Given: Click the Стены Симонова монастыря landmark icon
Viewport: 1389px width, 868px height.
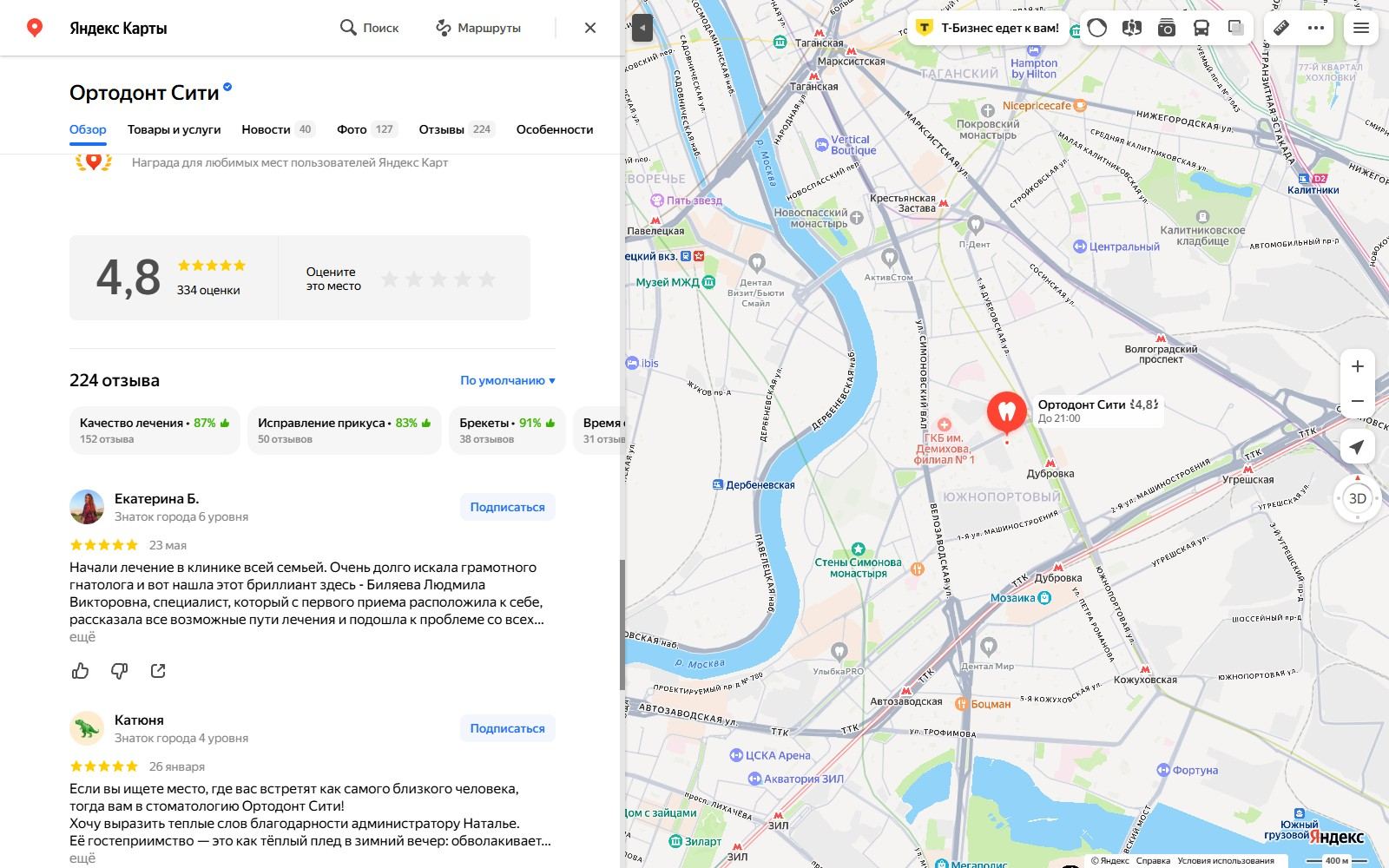Looking at the screenshot, I should click(858, 549).
